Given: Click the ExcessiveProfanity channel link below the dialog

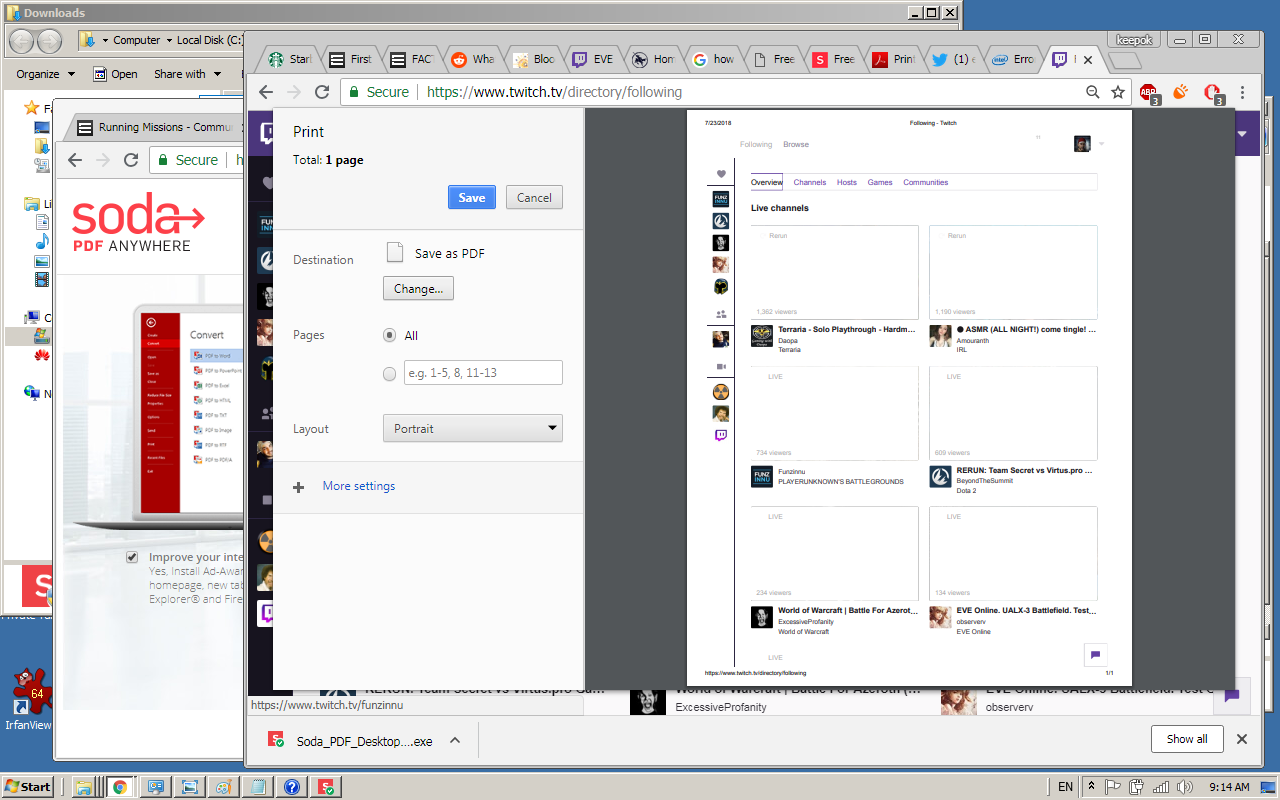Looking at the screenshot, I should 721,707.
